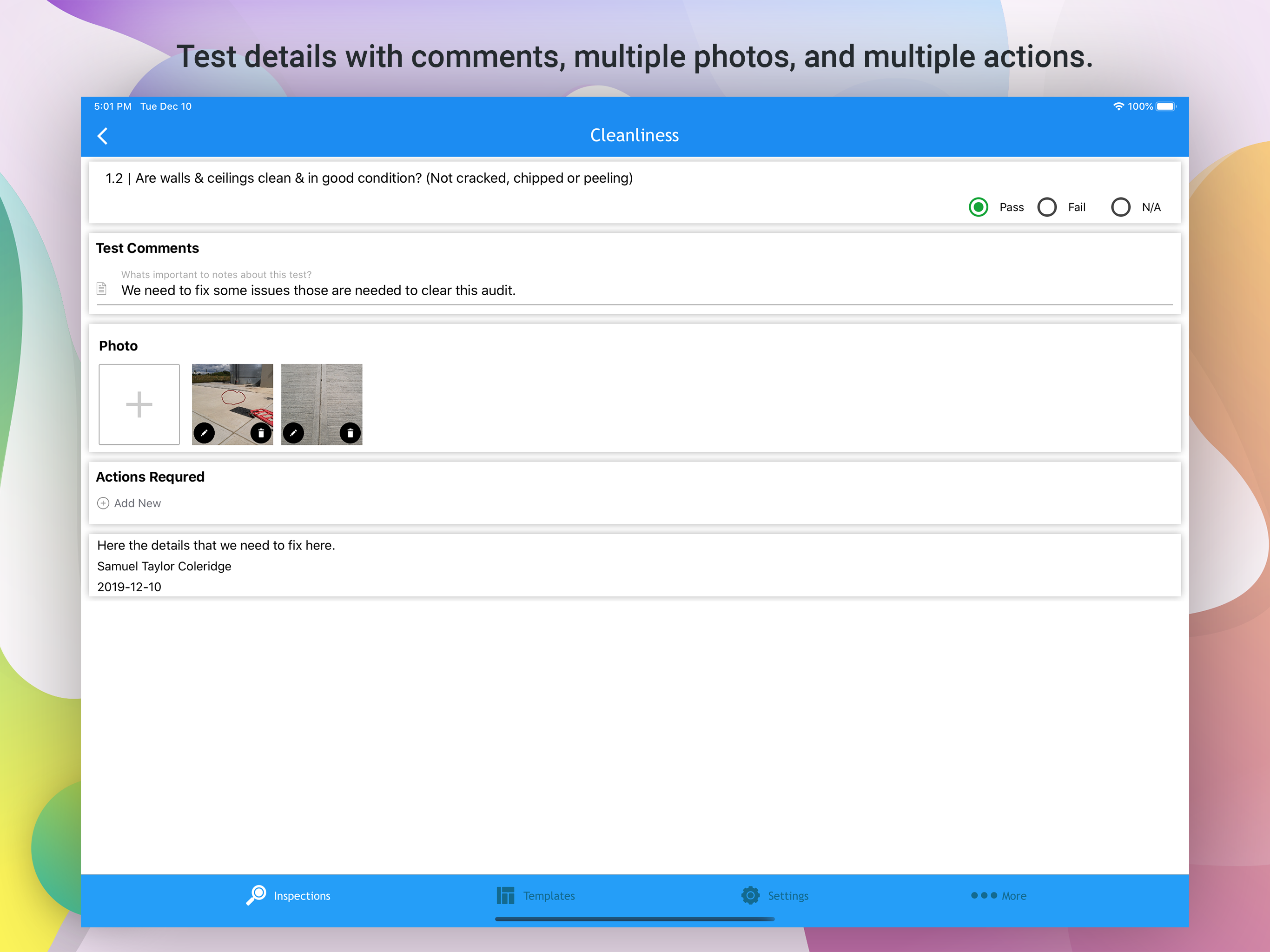Open the Settings gear tab

point(750,895)
